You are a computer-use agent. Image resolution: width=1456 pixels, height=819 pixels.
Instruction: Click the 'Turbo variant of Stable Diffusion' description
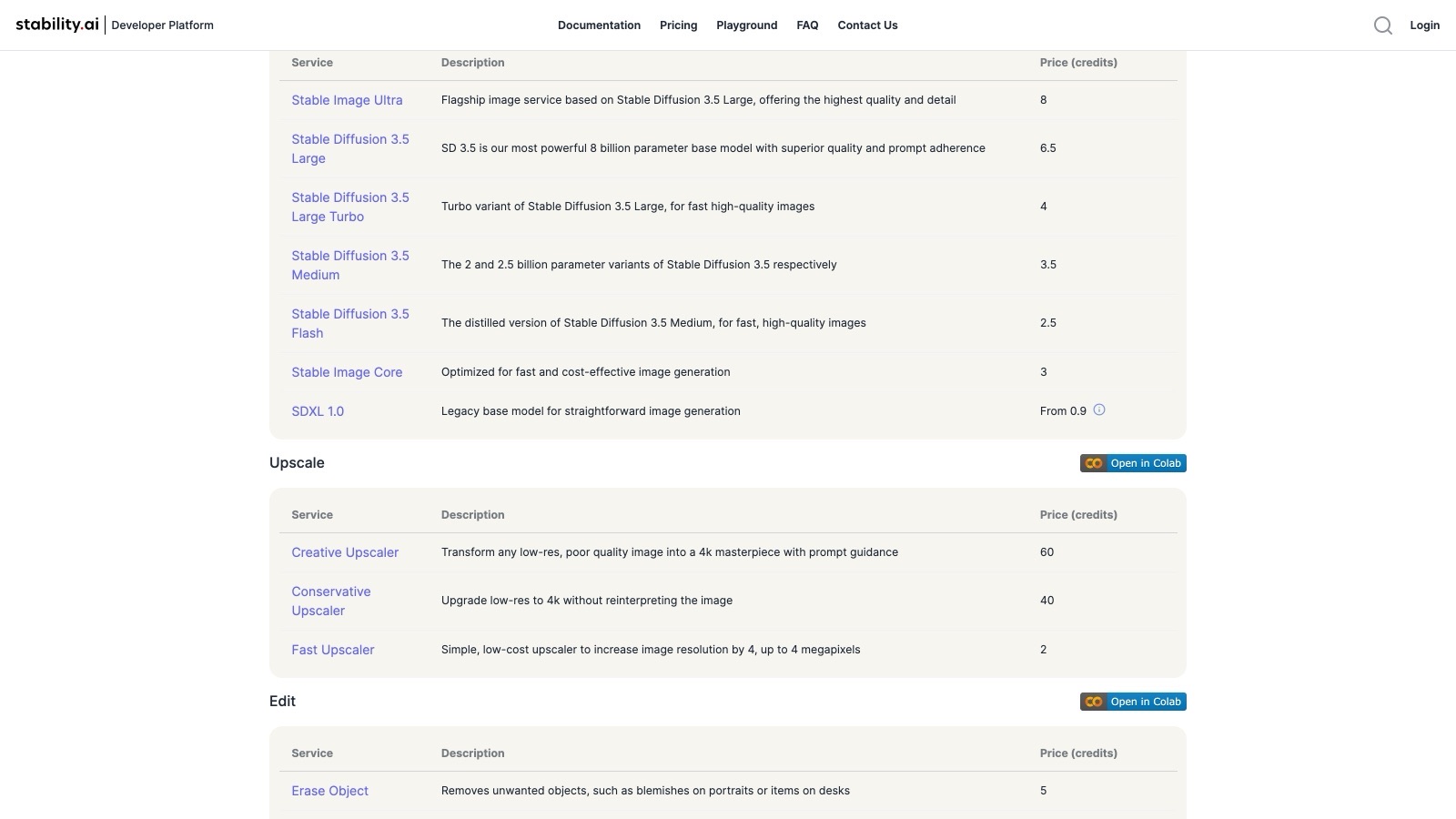tap(628, 207)
